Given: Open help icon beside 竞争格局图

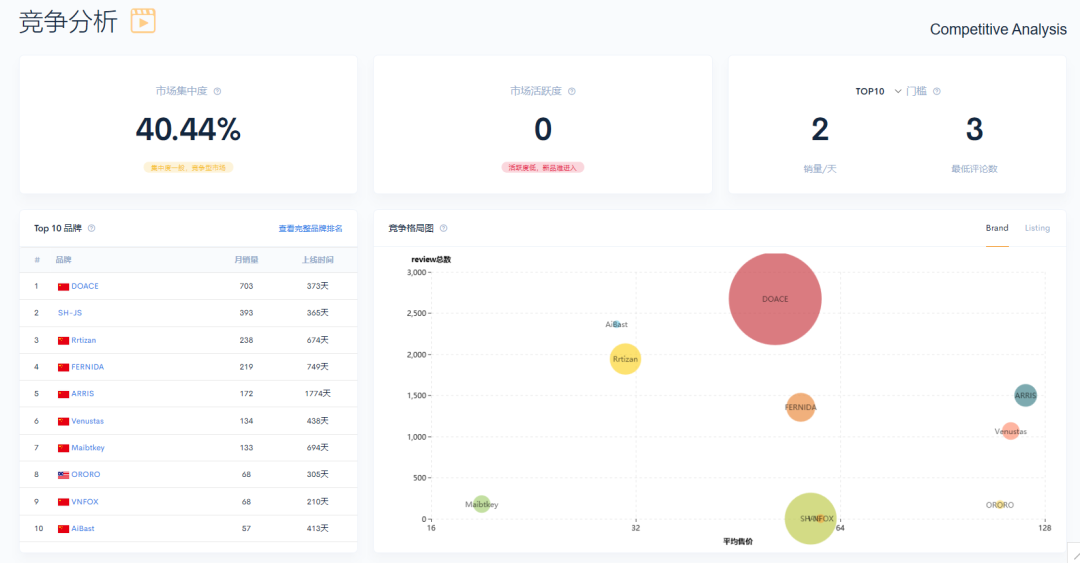Looking at the screenshot, I should (444, 228).
